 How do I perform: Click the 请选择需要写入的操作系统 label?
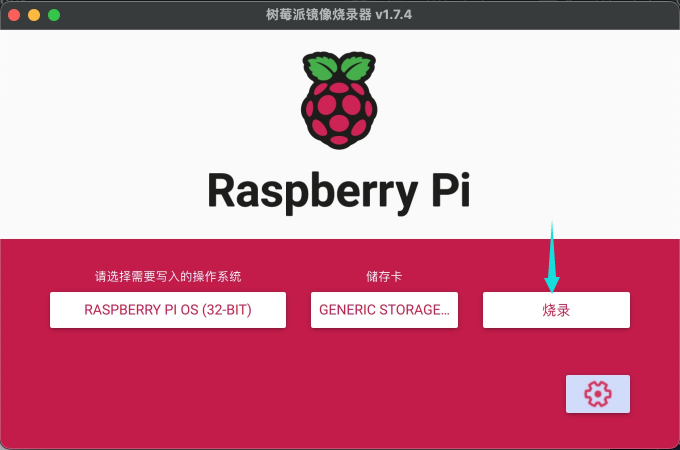click(168, 276)
